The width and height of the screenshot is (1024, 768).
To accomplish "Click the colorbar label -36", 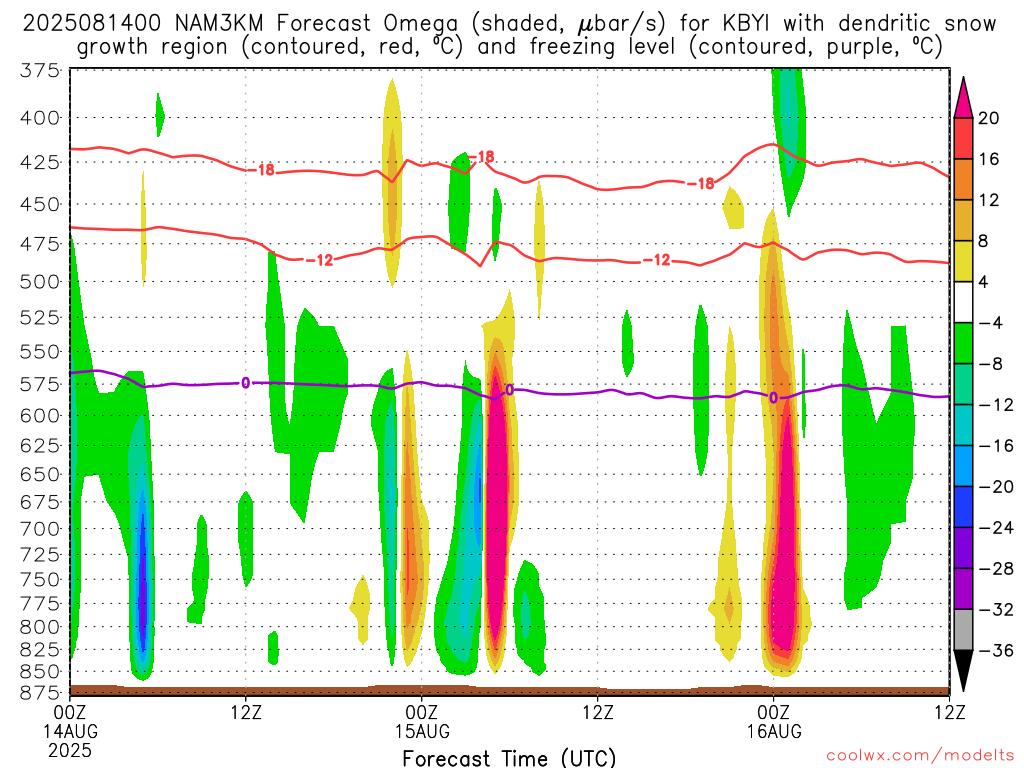I will pos(996,650).
